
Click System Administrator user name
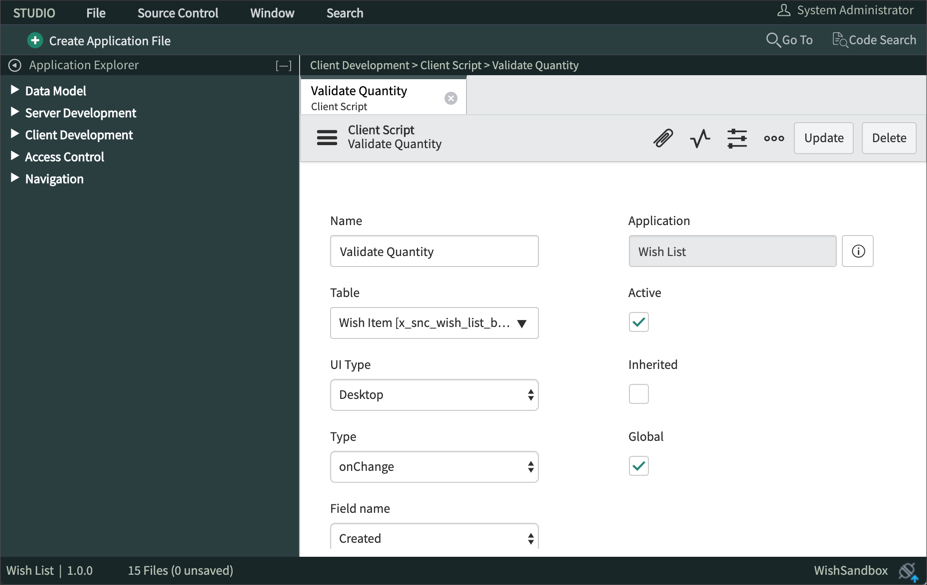(x=855, y=10)
